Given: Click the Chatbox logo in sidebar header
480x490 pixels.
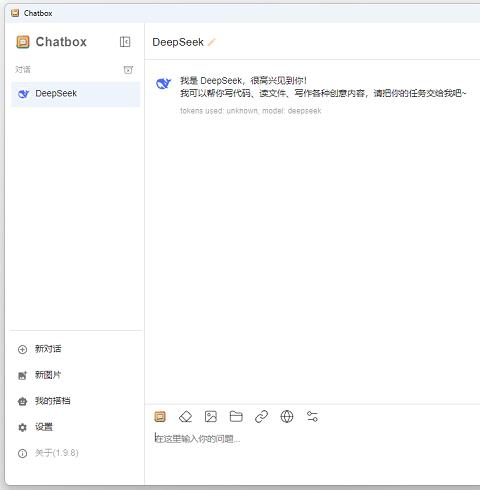Looking at the screenshot, I should point(23,42).
